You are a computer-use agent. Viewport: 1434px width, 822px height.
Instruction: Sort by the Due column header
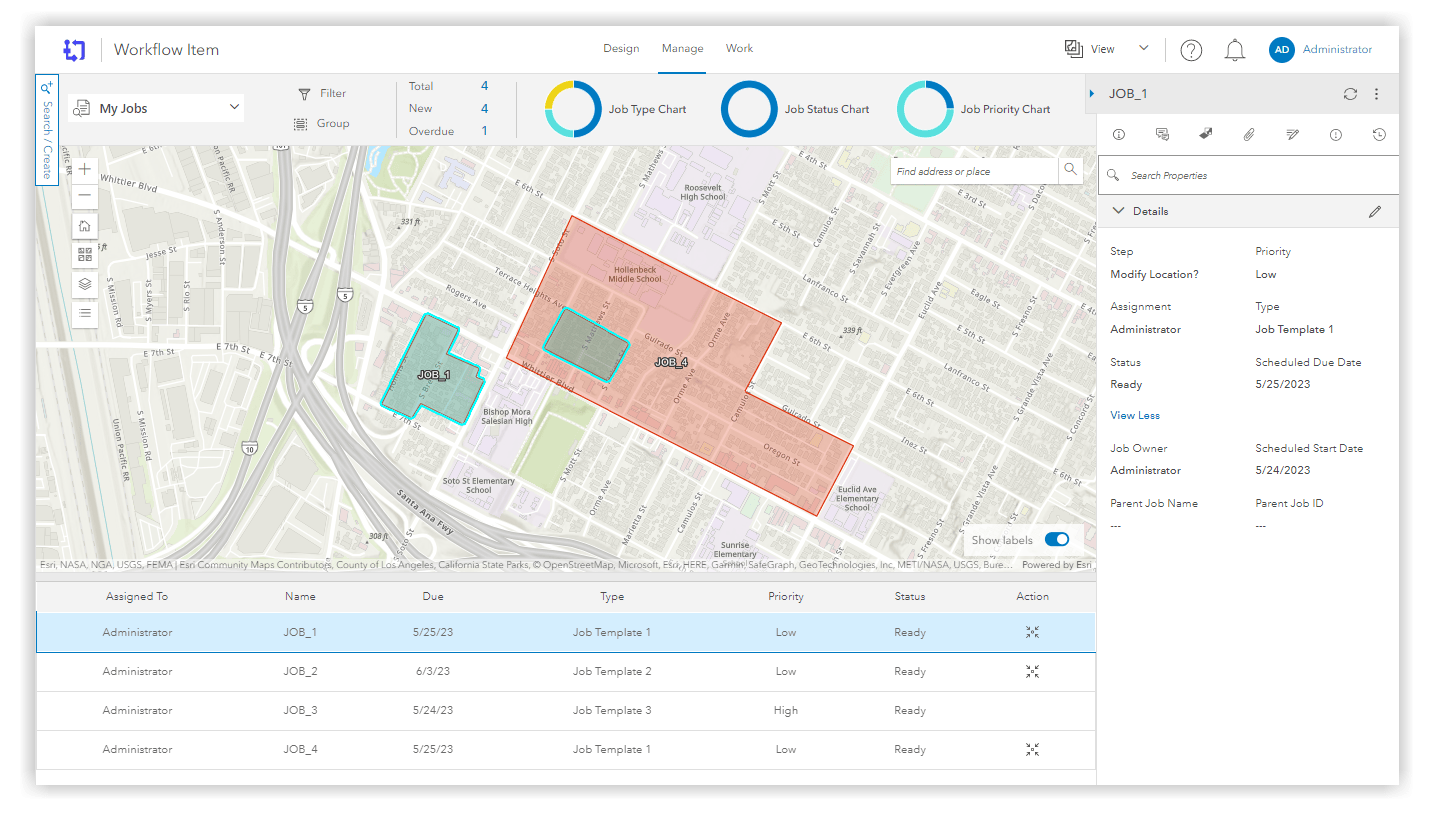click(433, 597)
